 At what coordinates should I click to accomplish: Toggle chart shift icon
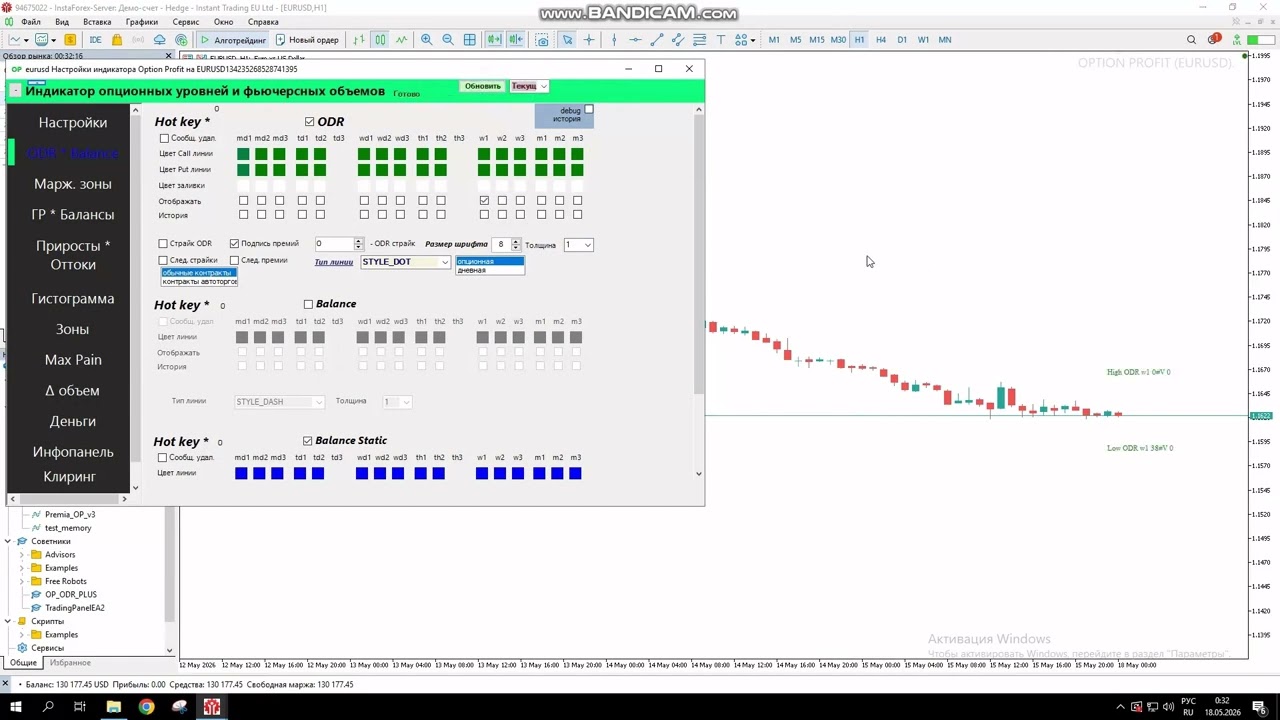[515, 40]
